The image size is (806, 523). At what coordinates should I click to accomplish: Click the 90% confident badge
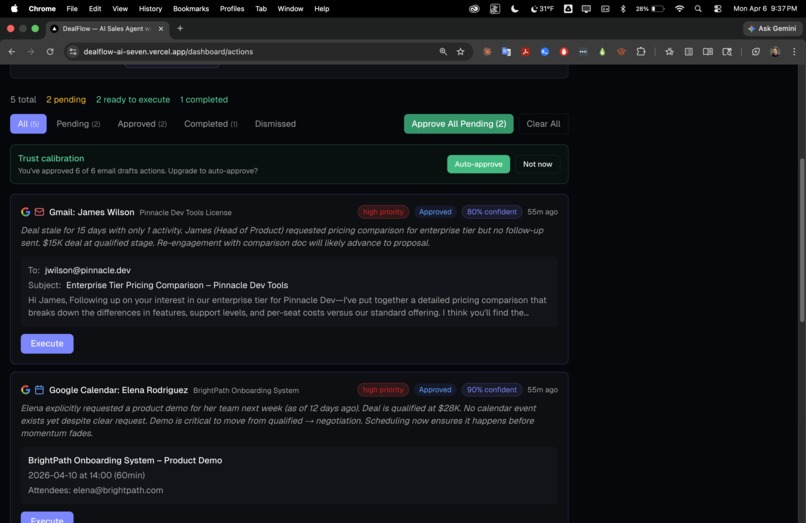(x=492, y=390)
